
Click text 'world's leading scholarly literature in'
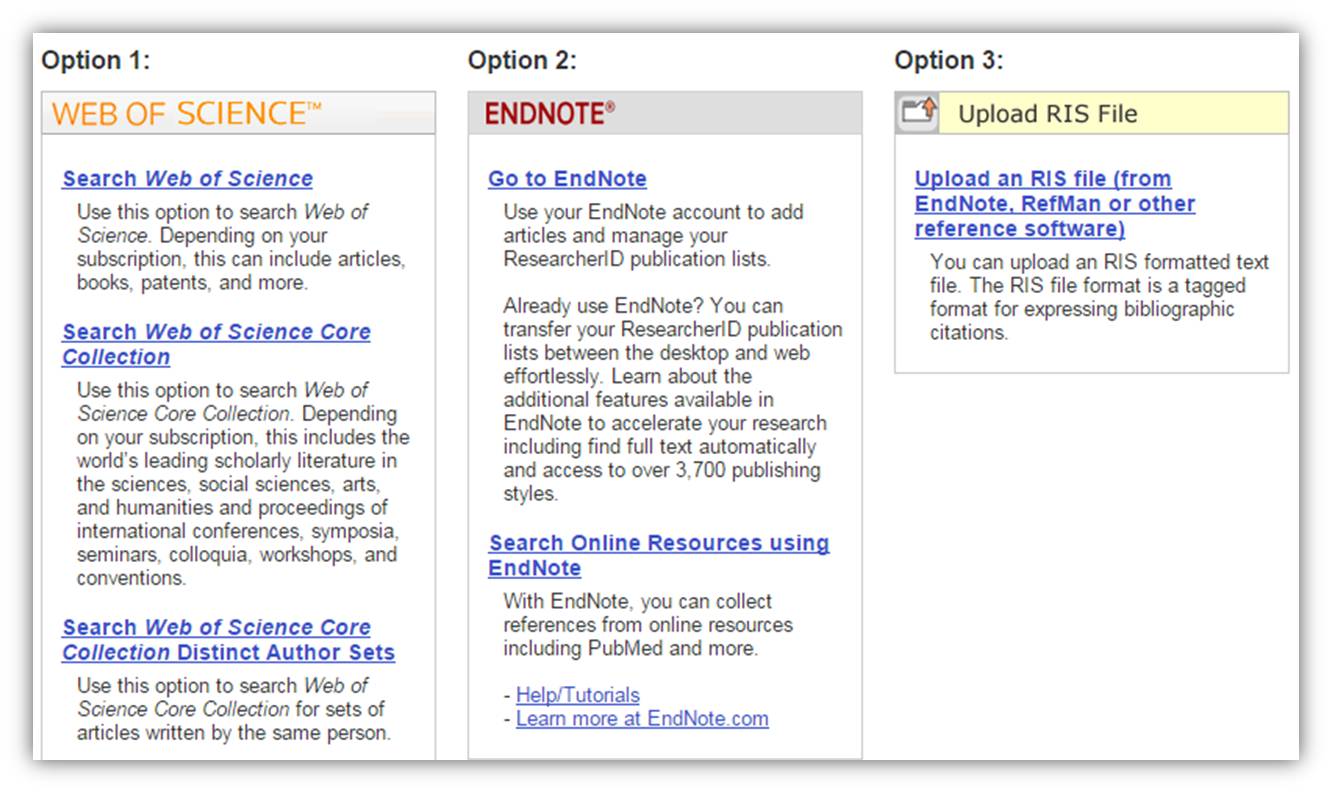click(x=237, y=461)
